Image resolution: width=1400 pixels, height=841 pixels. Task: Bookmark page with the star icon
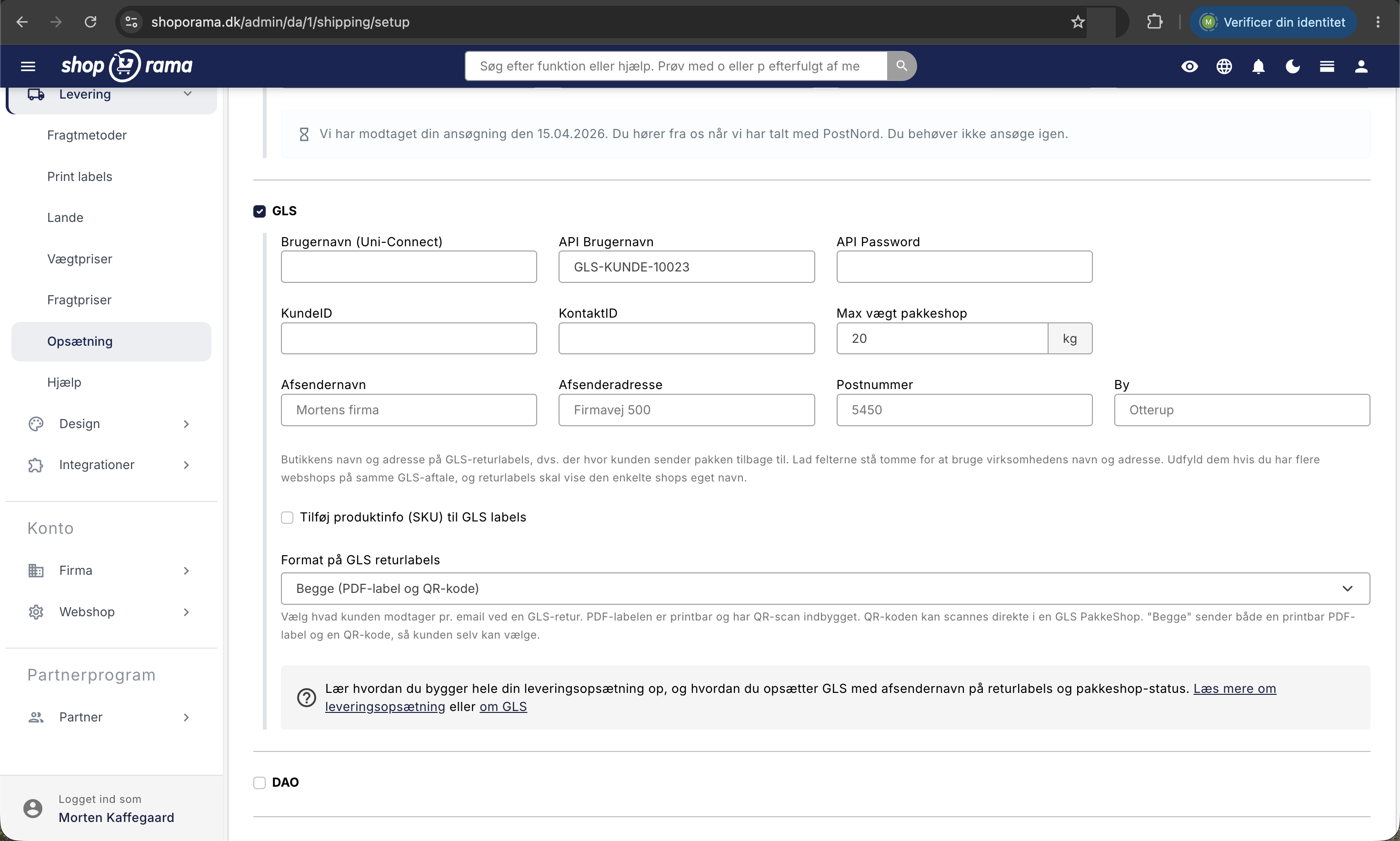pos(1077,22)
